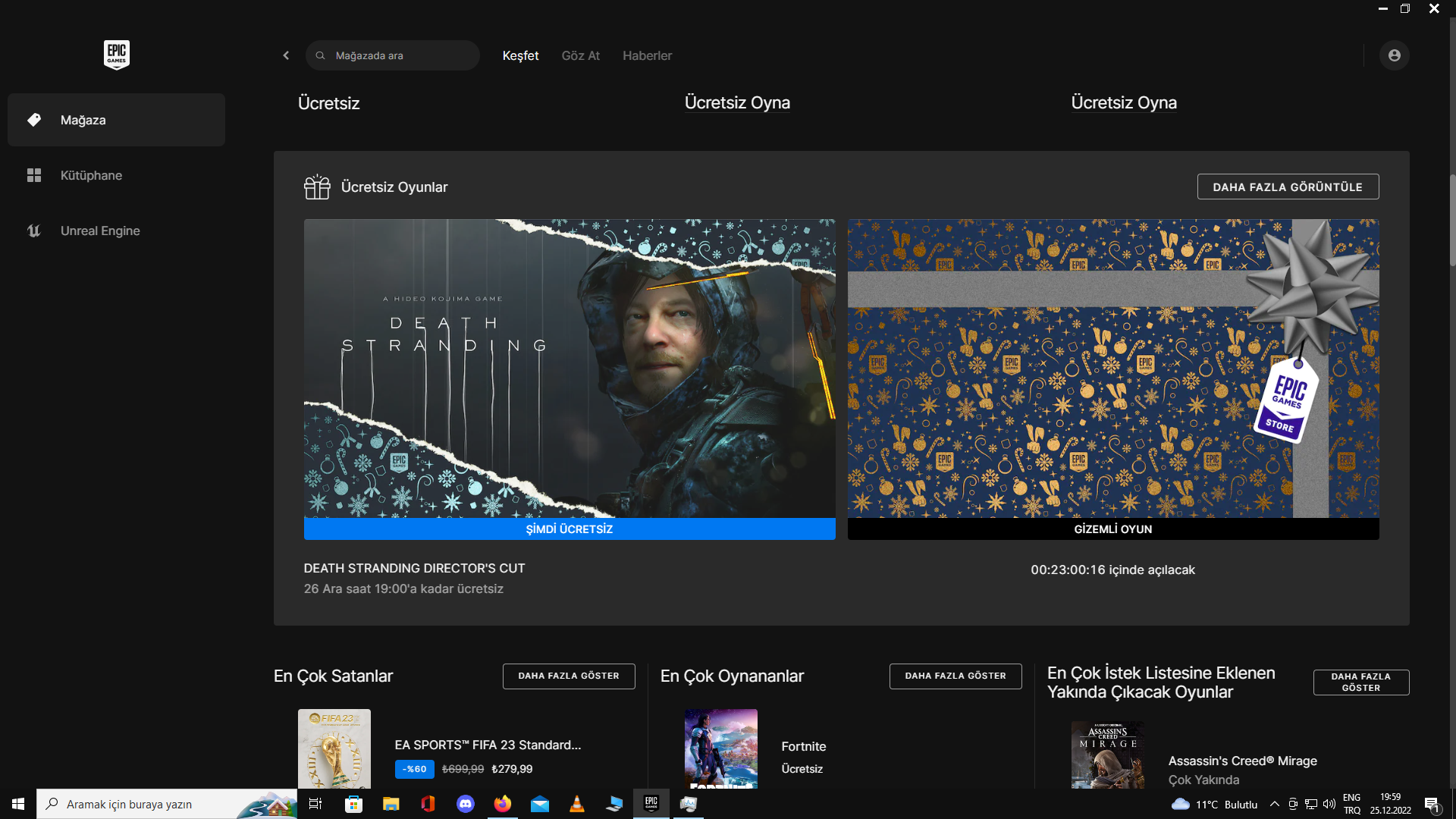Image resolution: width=1456 pixels, height=819 pixels.
Task: Click the ENG TRQ language indicator
Action: click(x=1351, y=804)
